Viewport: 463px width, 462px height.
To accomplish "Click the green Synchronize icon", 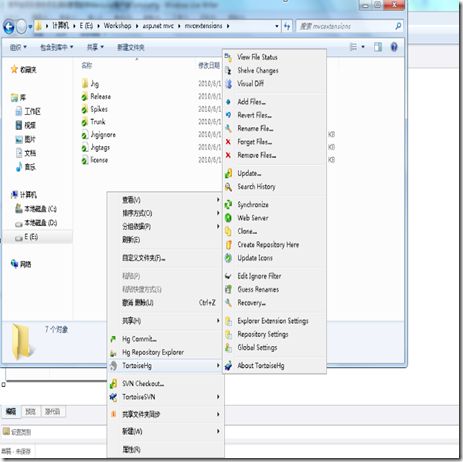I will (x=228, y=205).
